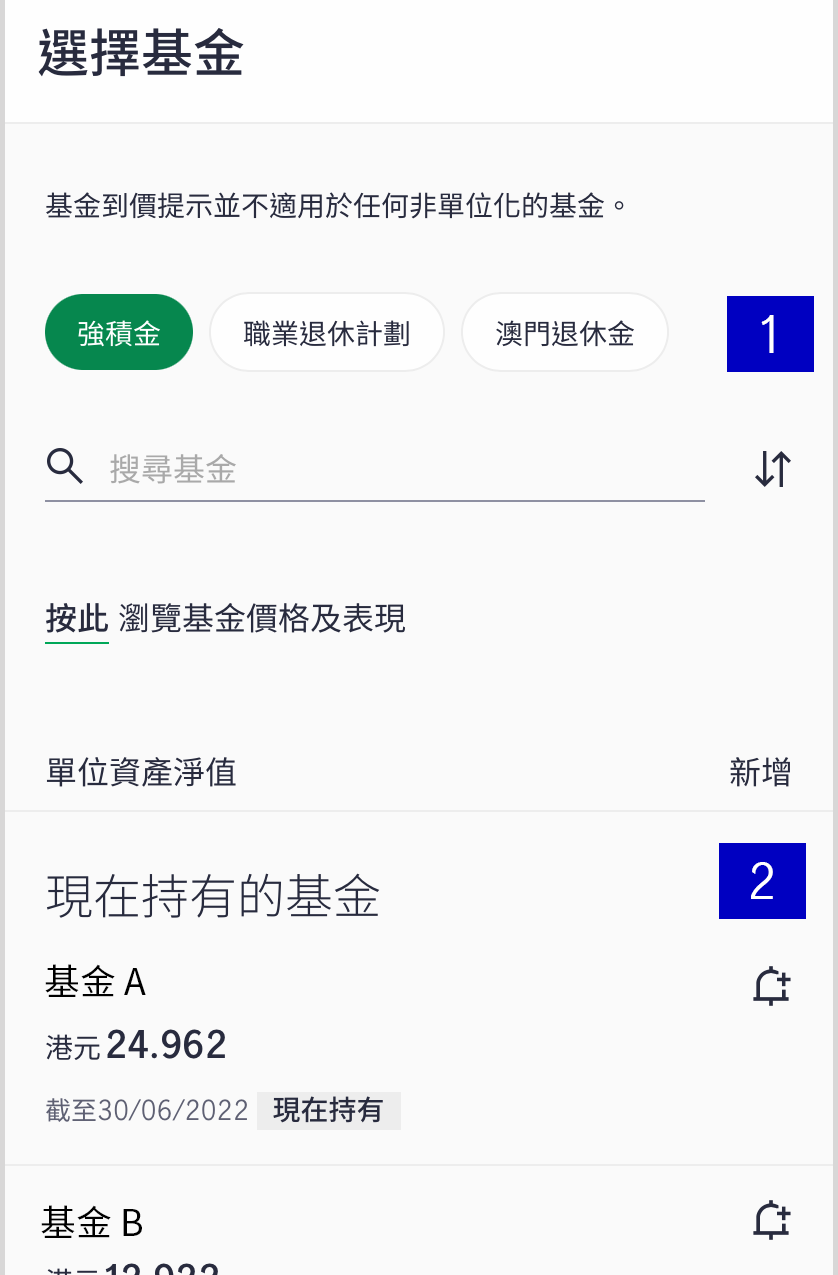Viewport: 838px width, 1275px height.
Task: Switch to the 職業退休計劃 tab
Action: click(327, 333)
